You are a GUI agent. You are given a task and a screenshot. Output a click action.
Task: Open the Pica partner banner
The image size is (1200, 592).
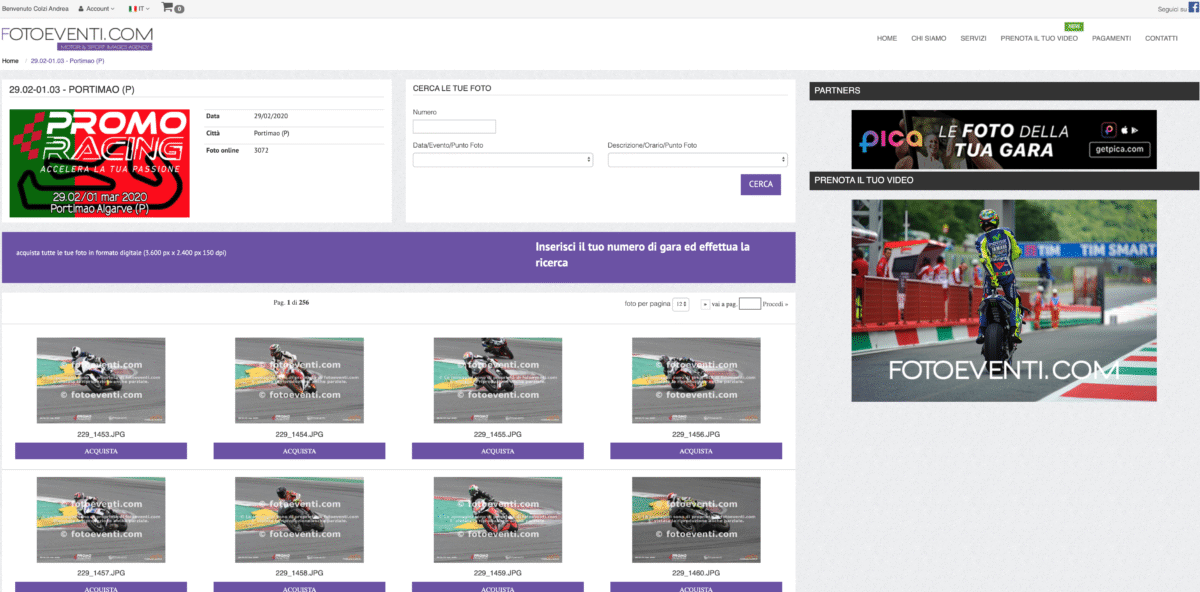tap(1003, 140)
